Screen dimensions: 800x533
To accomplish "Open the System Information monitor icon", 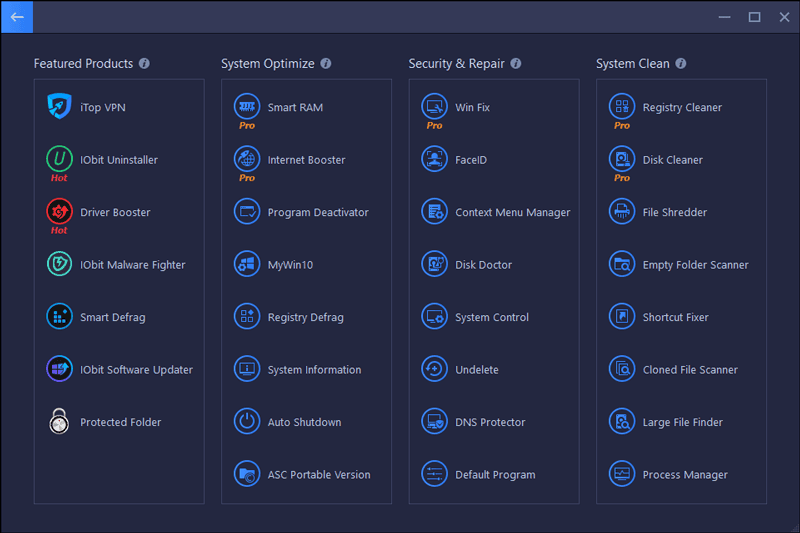I will point(247,369).
